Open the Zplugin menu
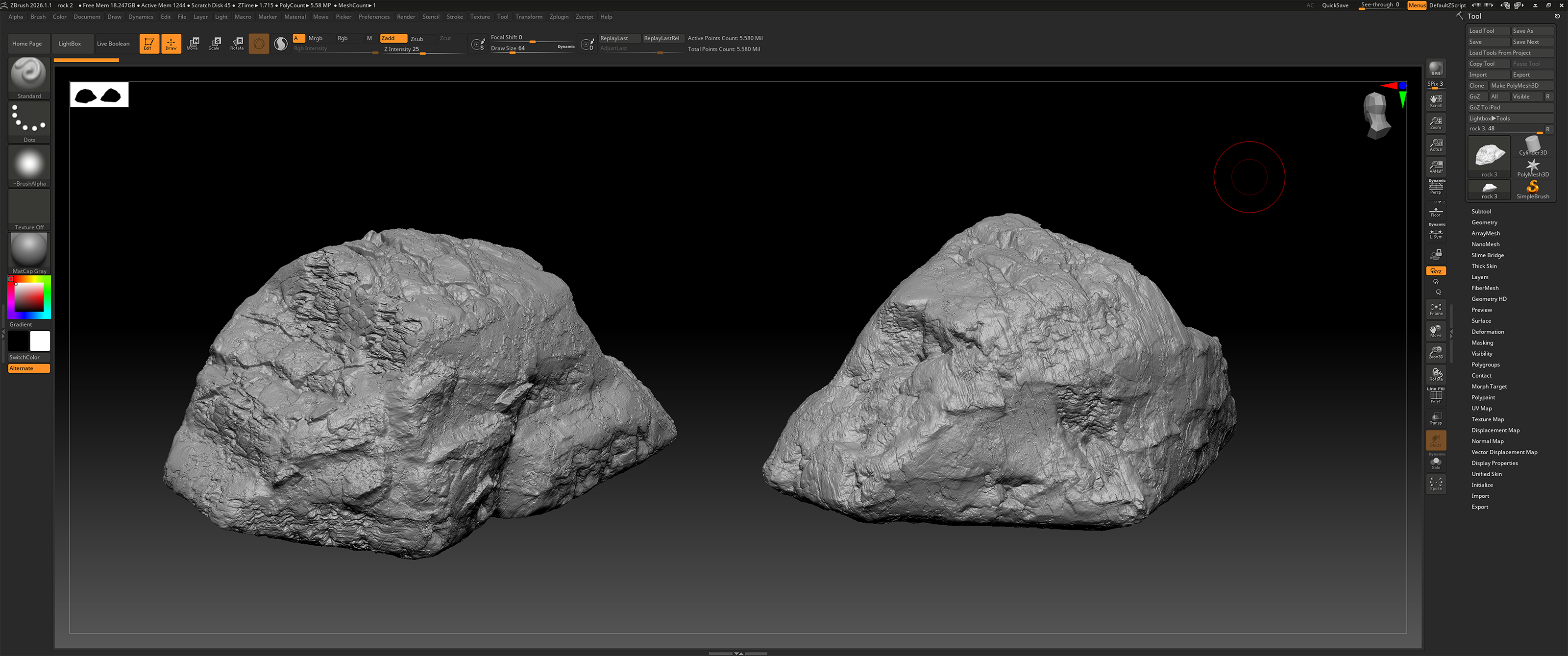Viewport: 1568px width, 656px height. [x=558, y=17]
